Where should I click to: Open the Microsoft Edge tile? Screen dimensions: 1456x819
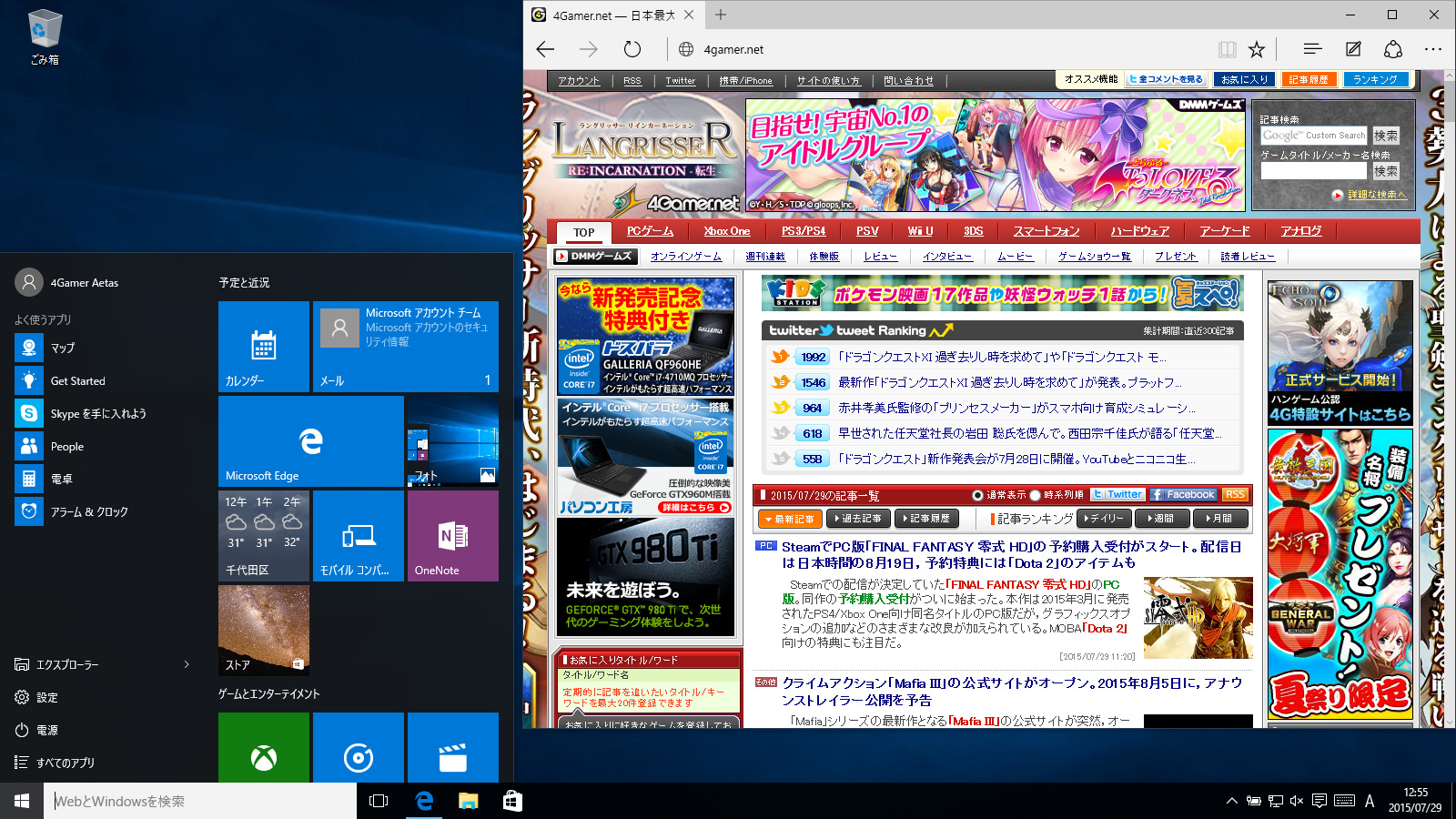311,441
